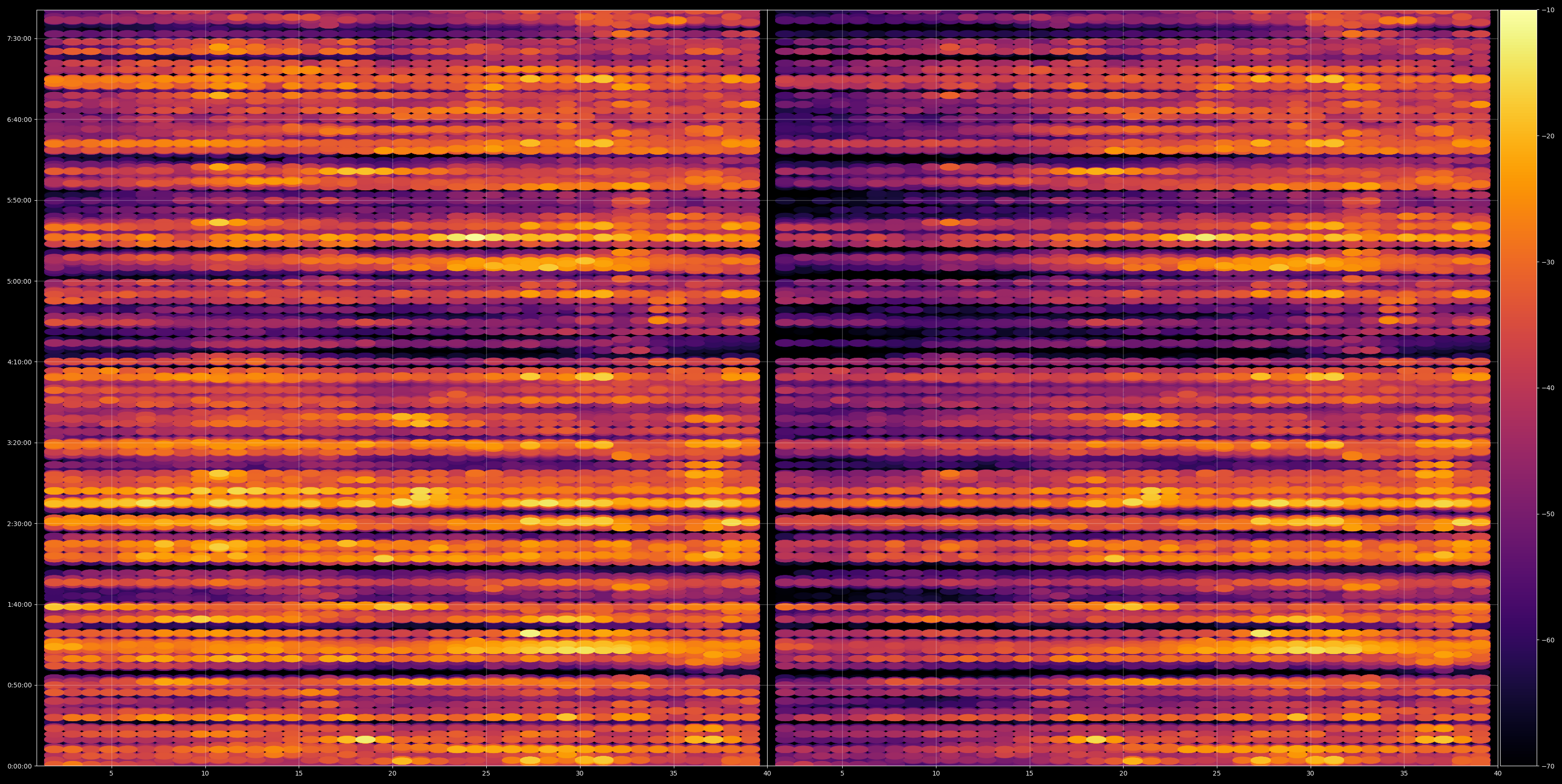The image size is (1562, 784).
Task: Click x-axis tick 40 of the right heatmap
Action: click(1498, 774)
